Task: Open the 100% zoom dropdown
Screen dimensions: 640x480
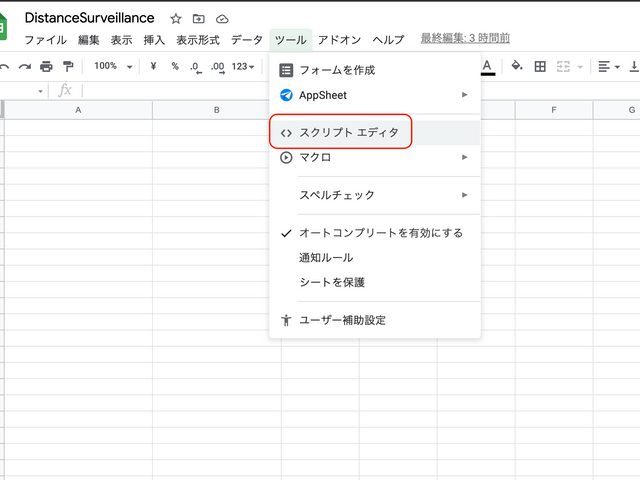Action: point(112,67)
